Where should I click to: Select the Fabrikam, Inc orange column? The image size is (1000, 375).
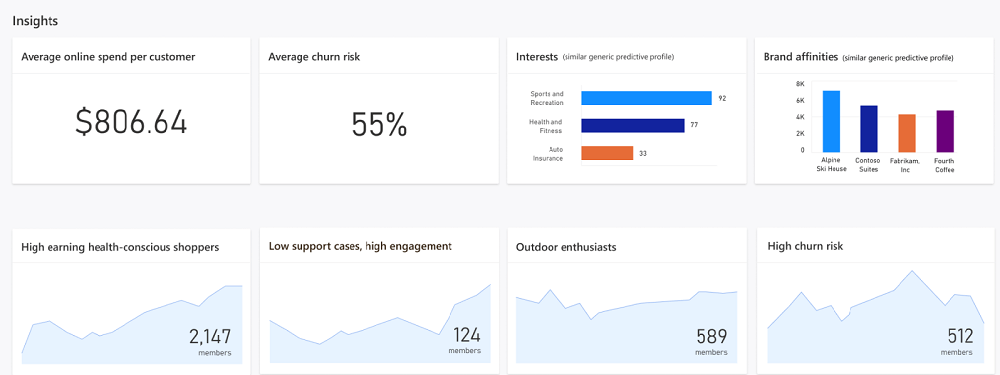click(x=907, y=133)
